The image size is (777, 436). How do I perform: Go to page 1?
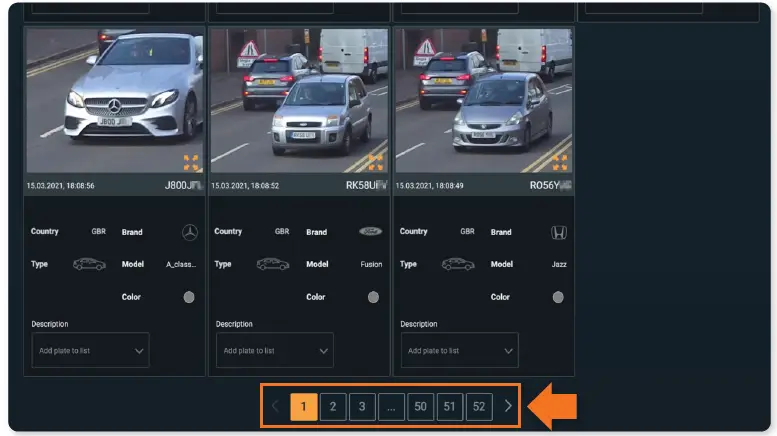tap(304, 407)
